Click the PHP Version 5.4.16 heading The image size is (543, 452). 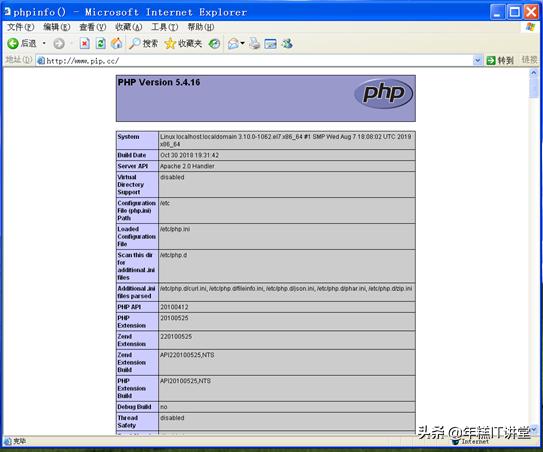(159, 82)
